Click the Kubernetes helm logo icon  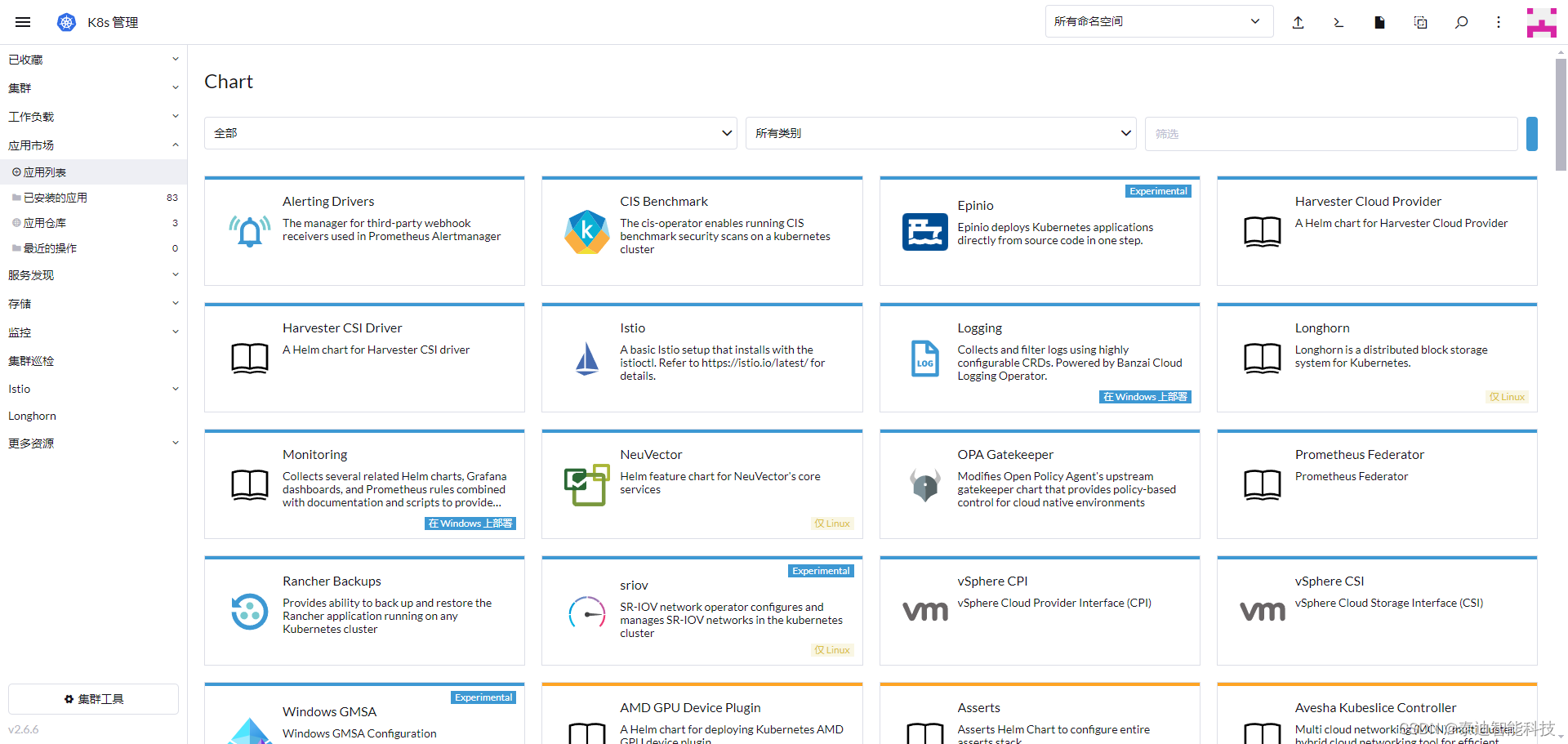(66, 22)
